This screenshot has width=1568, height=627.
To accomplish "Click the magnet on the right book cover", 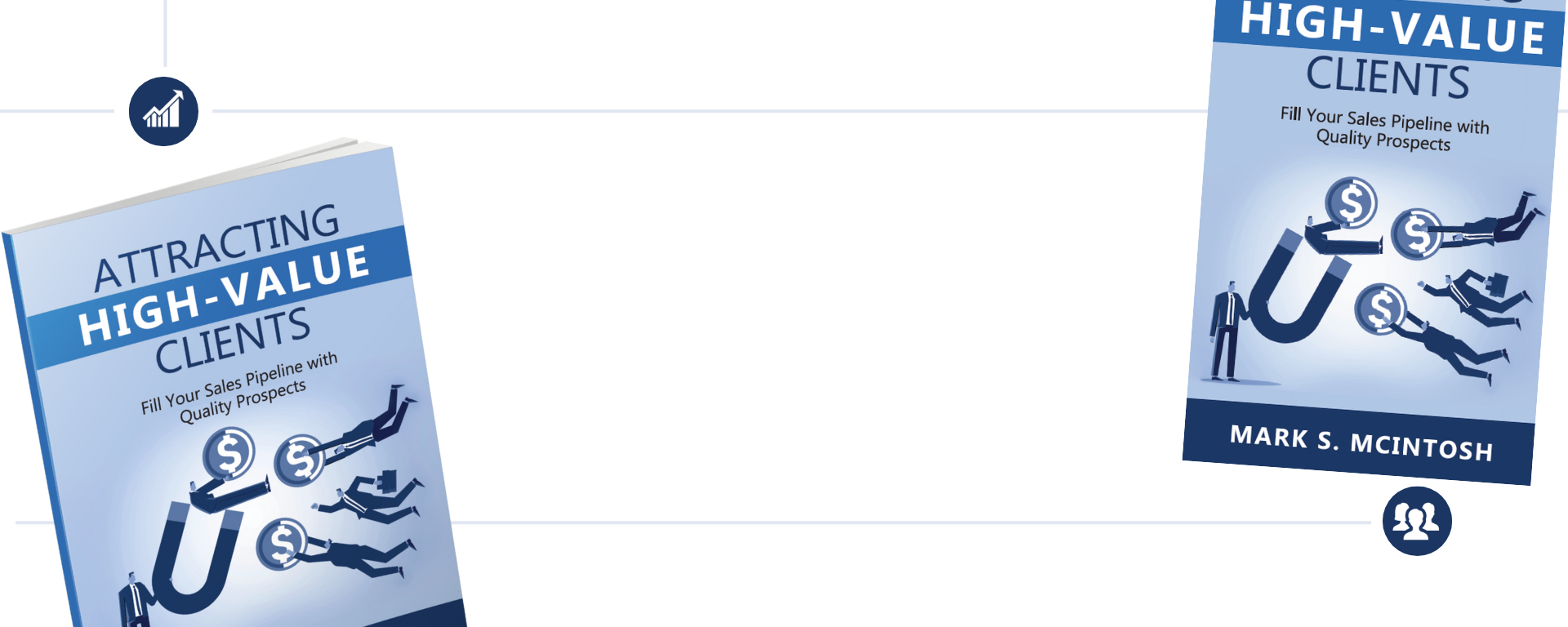I will pyautogui.click(x=1294, y=291).
